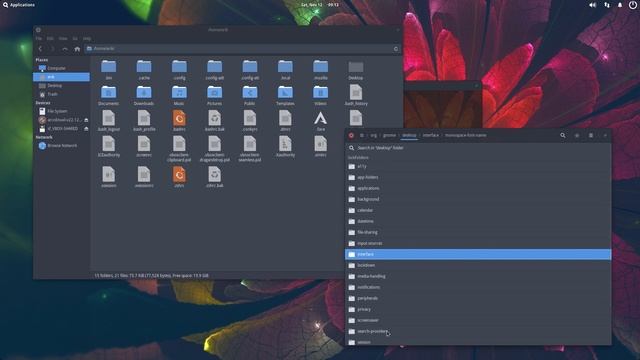The width and height of the screenshot is (640, 360).
Task: Select the orange .zshrc file icon
Action: [x=179, y=175]
